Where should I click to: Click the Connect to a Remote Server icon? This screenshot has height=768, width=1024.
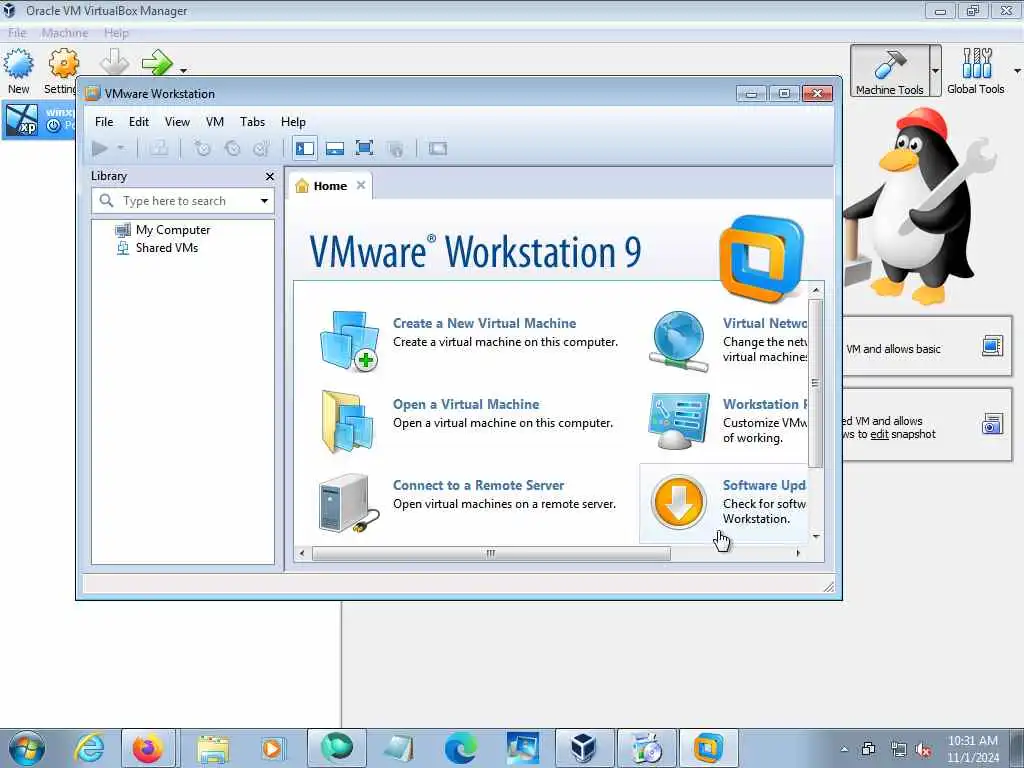(349, 504)
